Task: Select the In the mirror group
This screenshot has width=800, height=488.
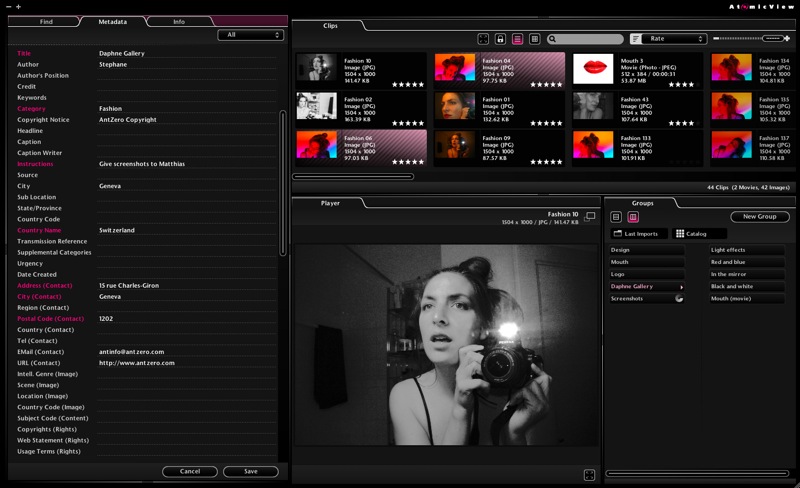Action: (747, 275)
